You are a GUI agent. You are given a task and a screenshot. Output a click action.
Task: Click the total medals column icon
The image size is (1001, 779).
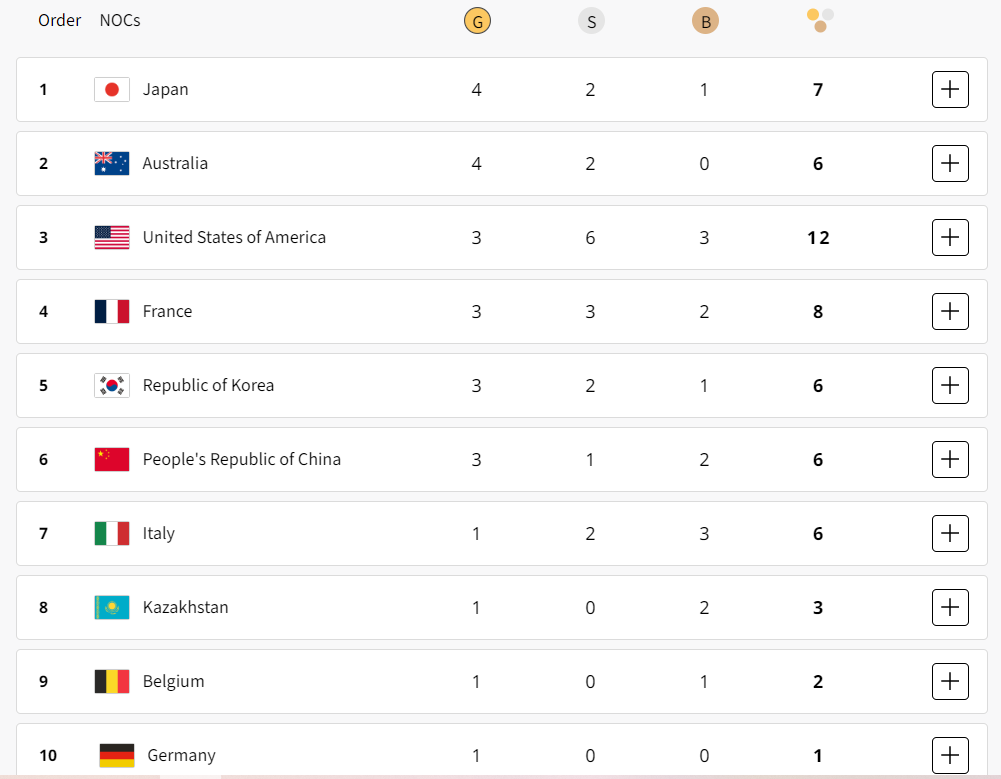[x=820, y=20]
